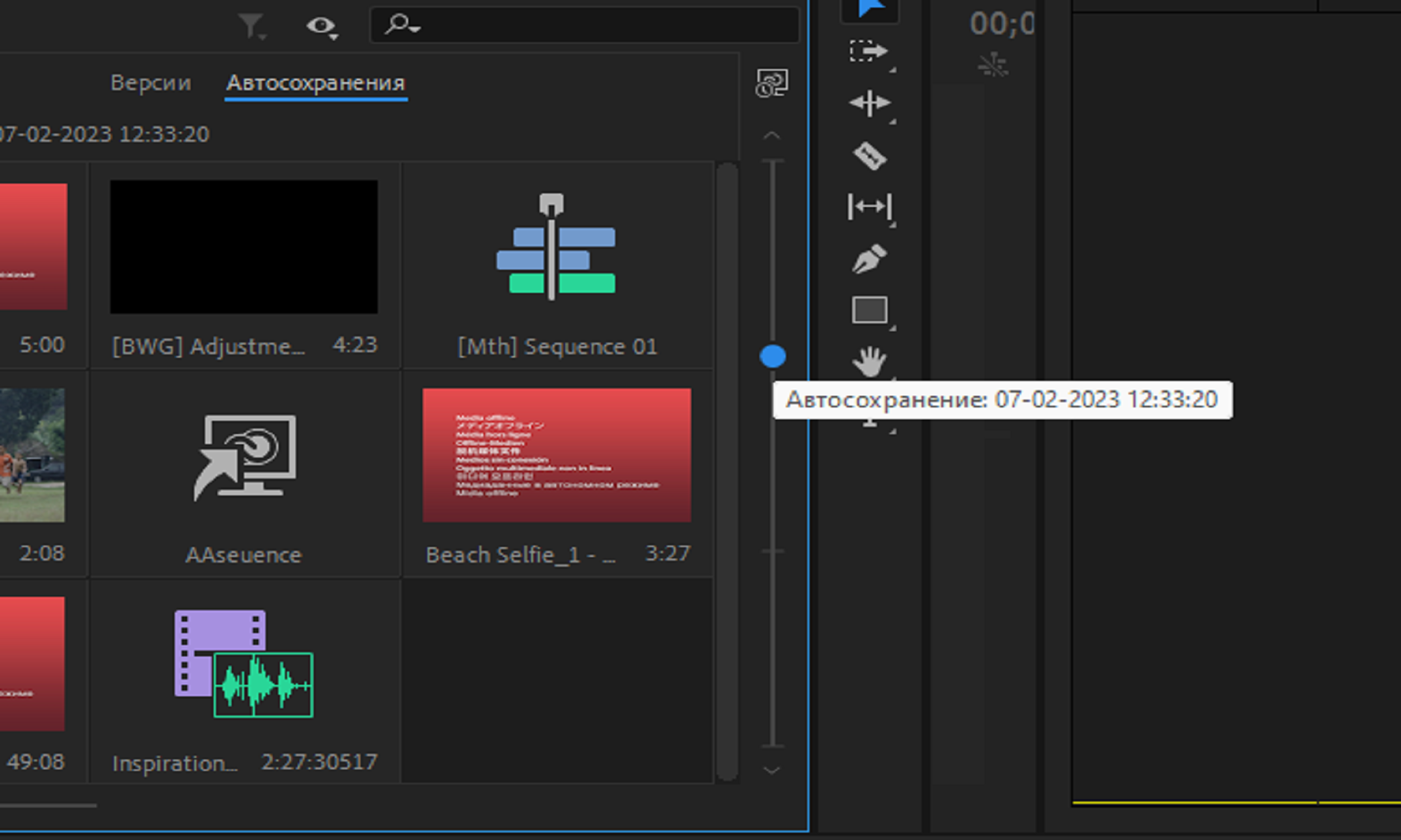Screen dimensions: 1401x840
Task: Open the filter funnel options
Action: click(x=252, y=26)
